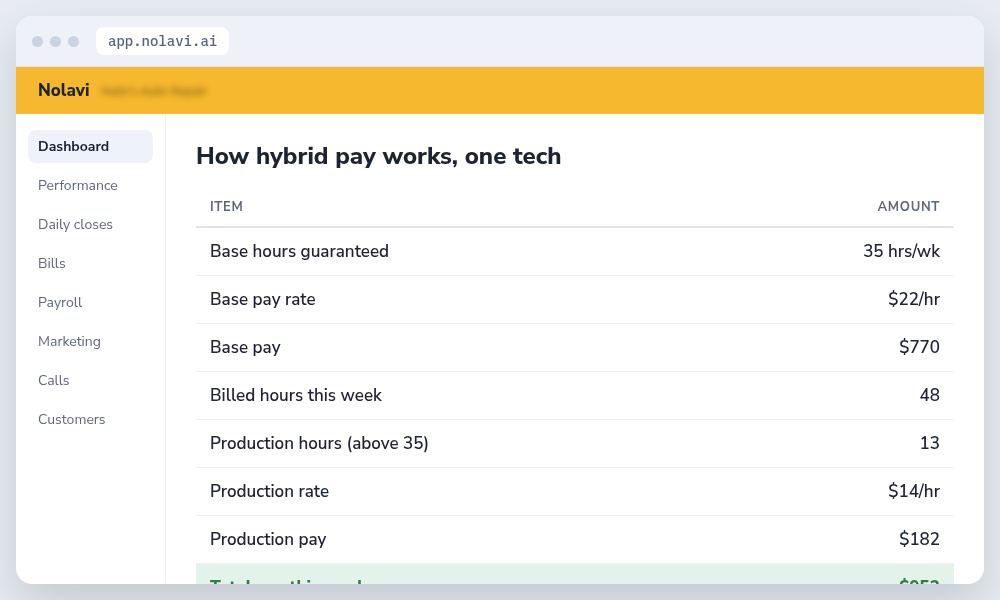Click the third window control dot
The width and height of the screenshot is (1000, 600).
73,41
